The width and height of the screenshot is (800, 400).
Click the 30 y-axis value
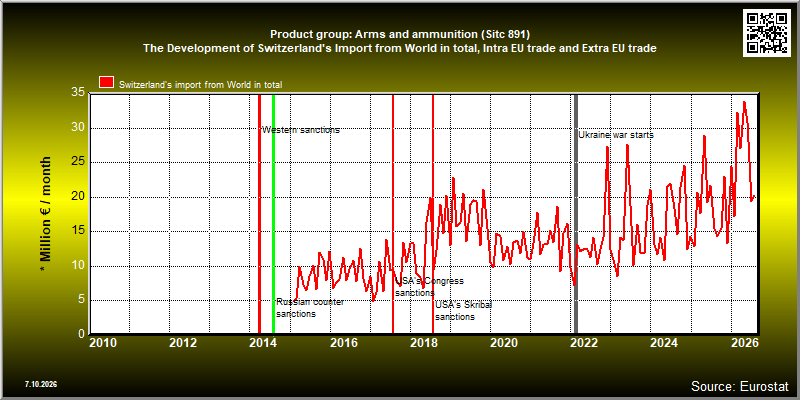pos(77,128)
